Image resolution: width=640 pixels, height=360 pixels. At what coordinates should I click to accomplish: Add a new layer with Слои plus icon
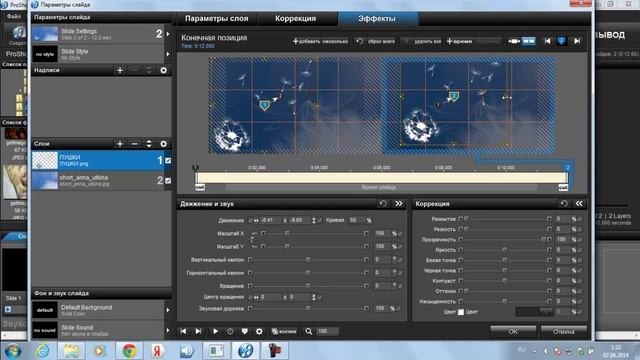tap(120, 144)
